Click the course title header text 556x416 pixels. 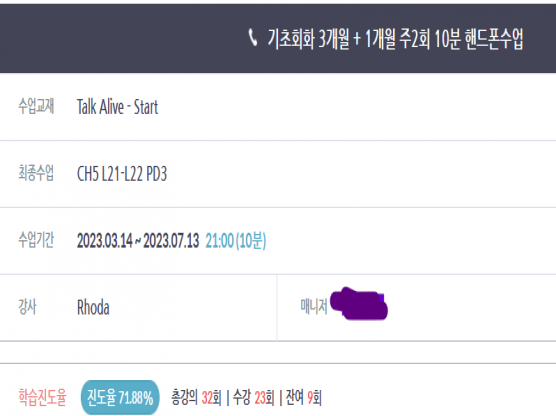(x=395, y=38)
